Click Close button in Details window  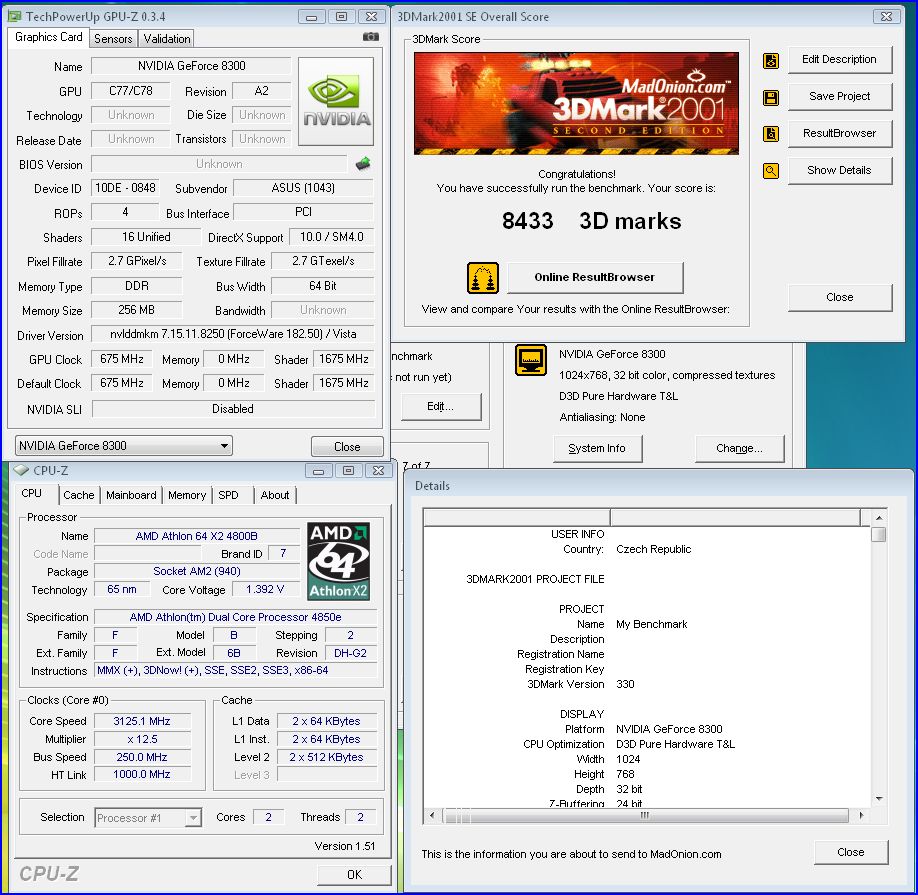(851, 852)
